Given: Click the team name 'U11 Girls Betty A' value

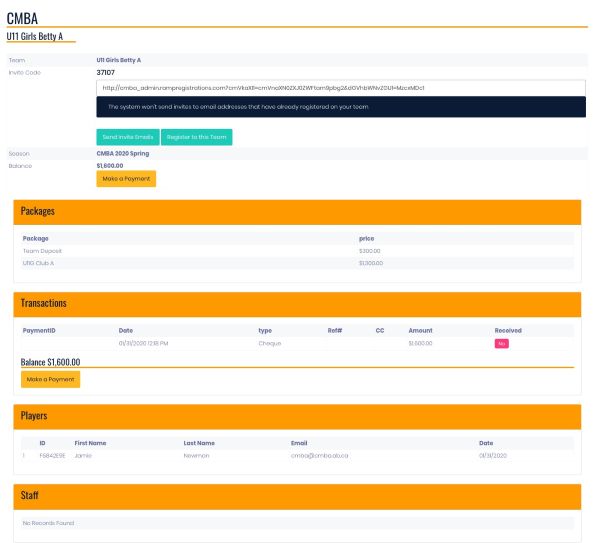Looking at the screenshot, I should [119, 60].
